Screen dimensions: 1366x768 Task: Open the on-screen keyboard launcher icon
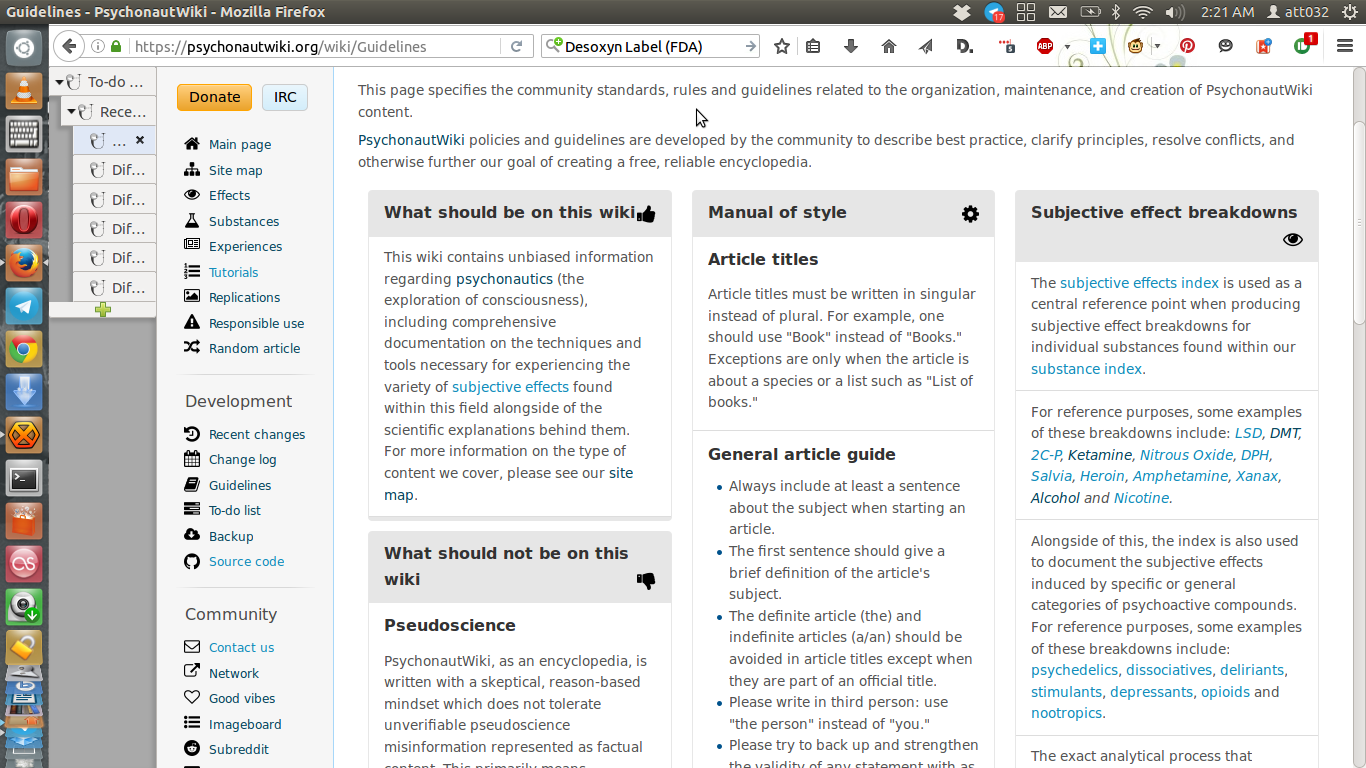(x=24, y=135)
